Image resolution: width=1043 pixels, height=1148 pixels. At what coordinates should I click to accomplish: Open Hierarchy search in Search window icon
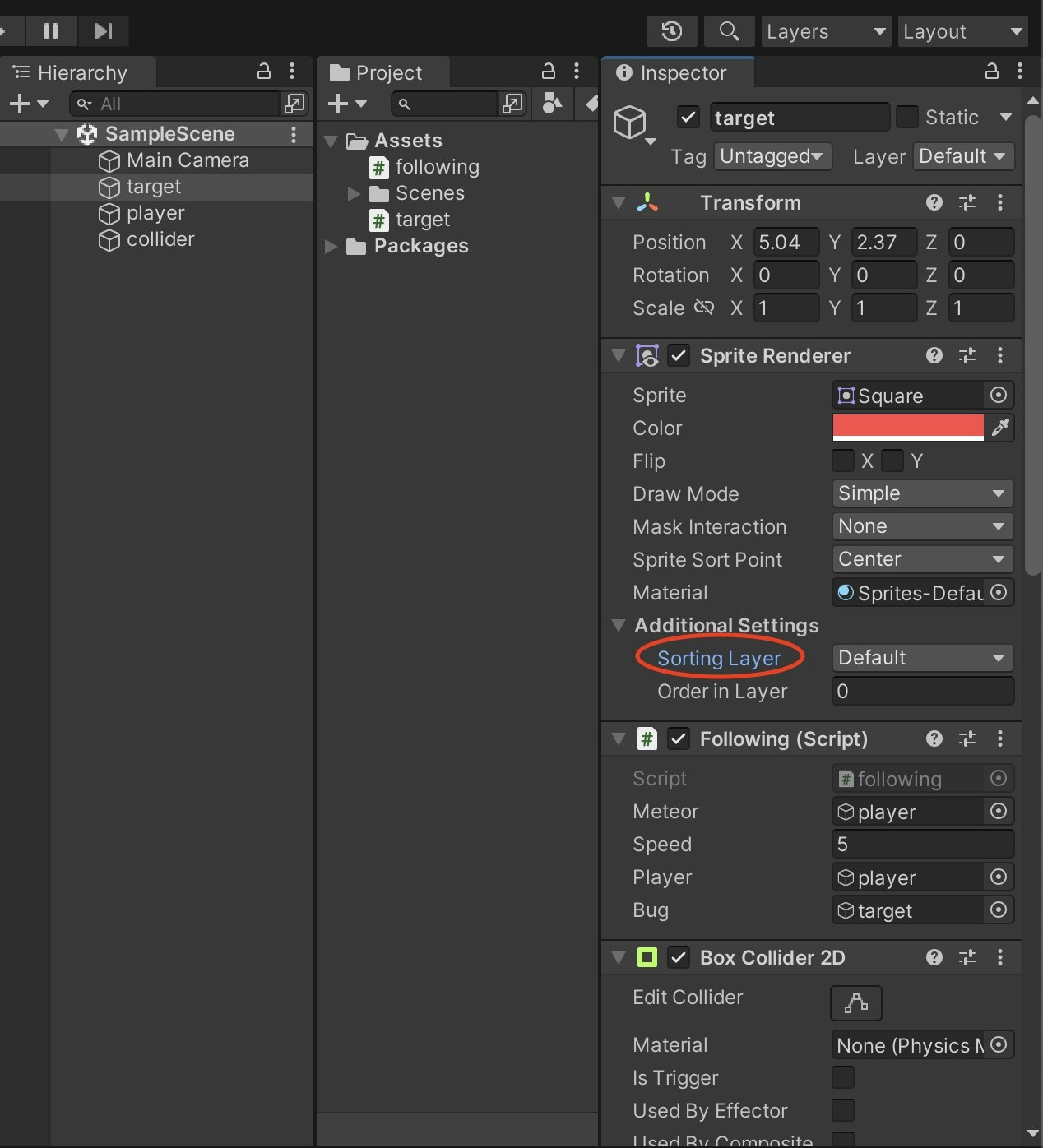point(294,104)
